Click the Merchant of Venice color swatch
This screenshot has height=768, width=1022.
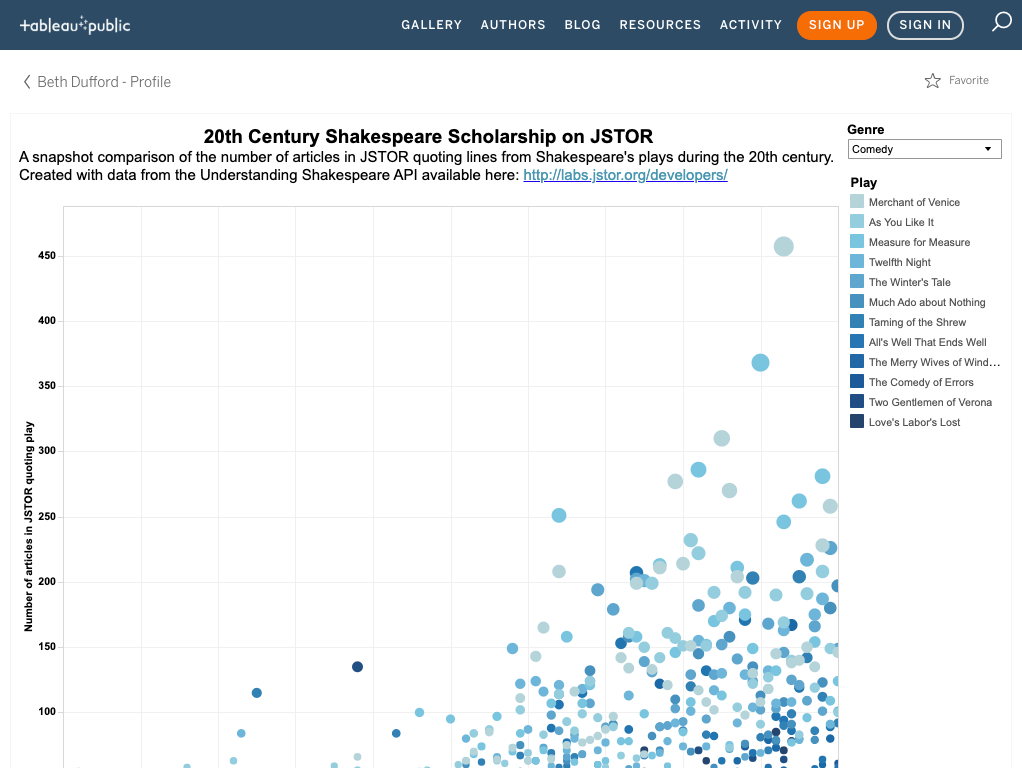tap(857, 201)
